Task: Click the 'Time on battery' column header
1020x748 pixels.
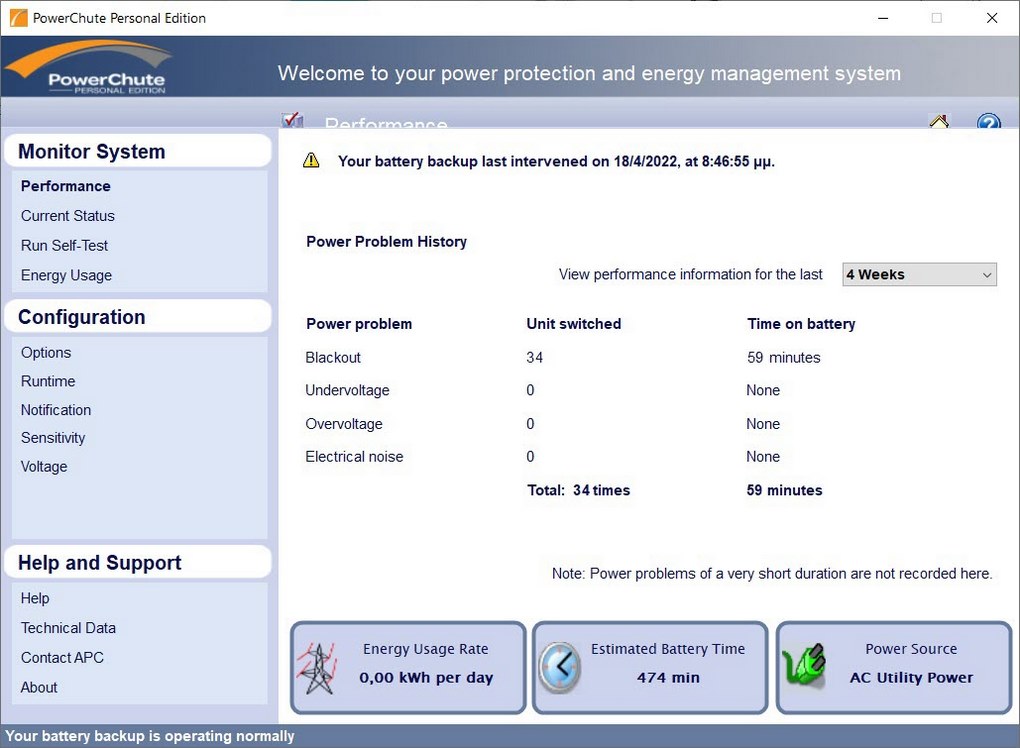Action: tap(801, 324)
